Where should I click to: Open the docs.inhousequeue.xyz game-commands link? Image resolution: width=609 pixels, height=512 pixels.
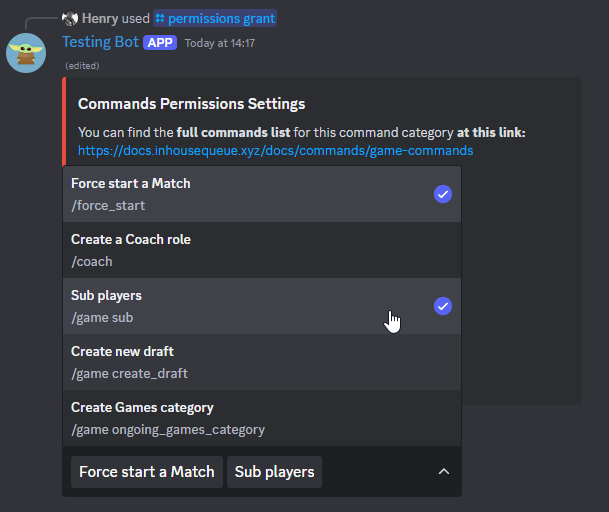point(275,150)
